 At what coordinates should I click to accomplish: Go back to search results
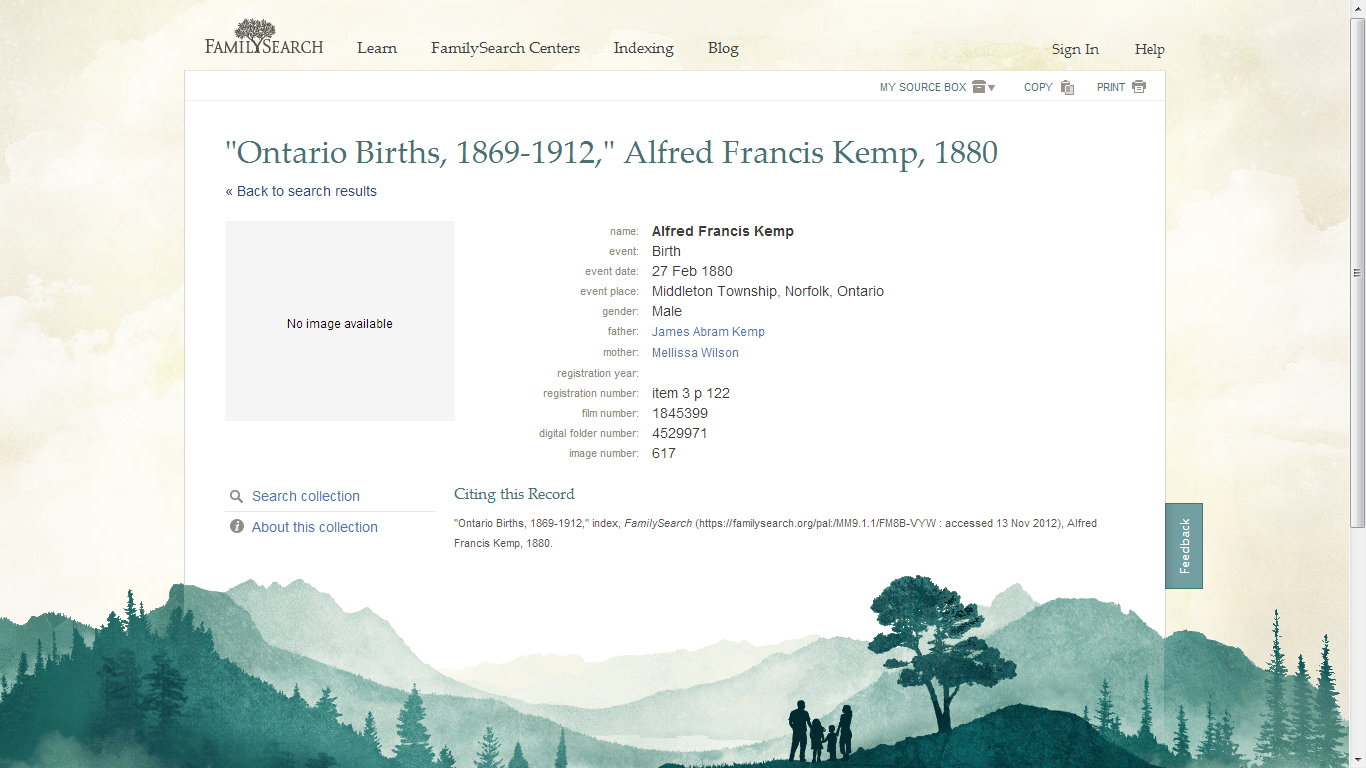(302, 191)
